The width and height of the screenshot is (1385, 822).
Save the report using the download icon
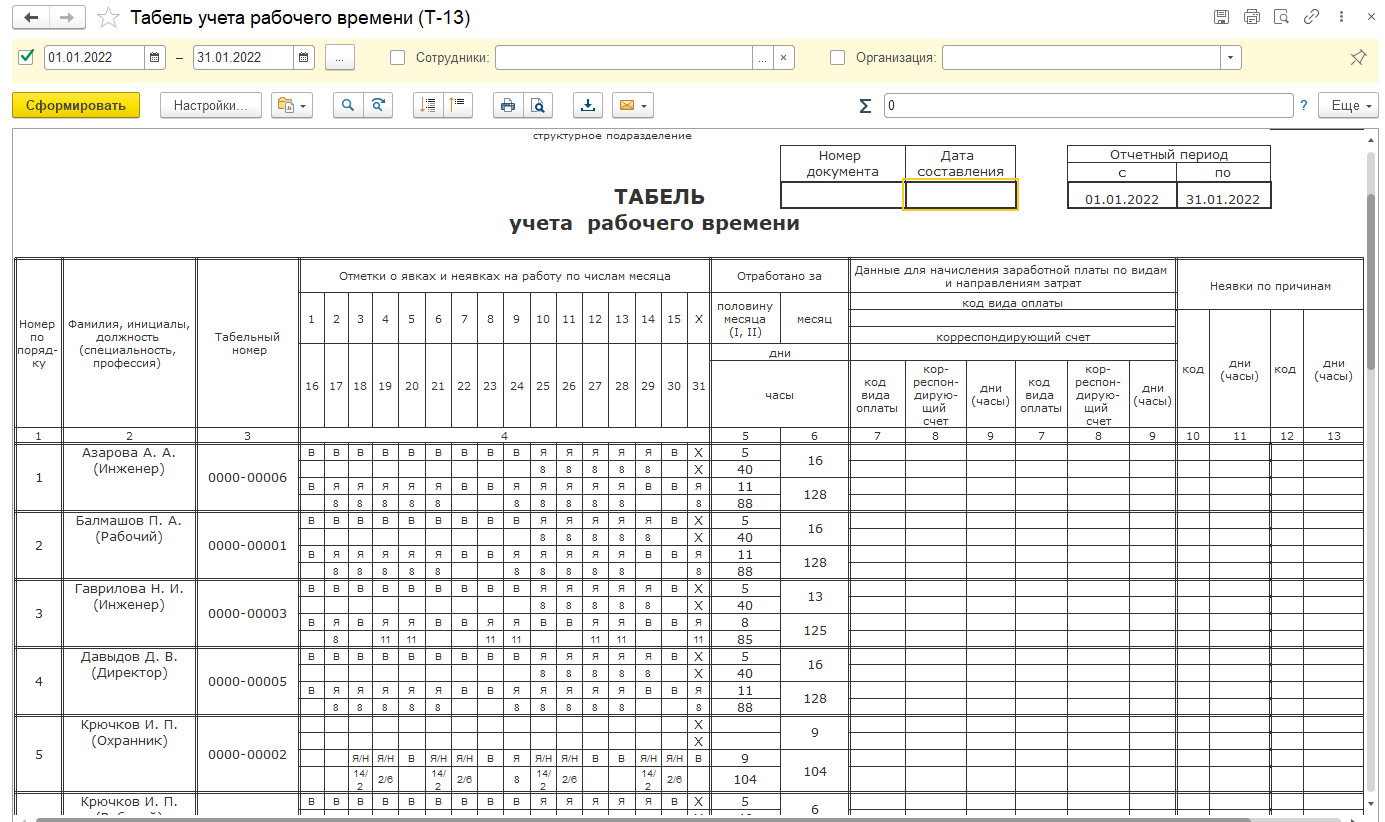(x=588, y=105)
